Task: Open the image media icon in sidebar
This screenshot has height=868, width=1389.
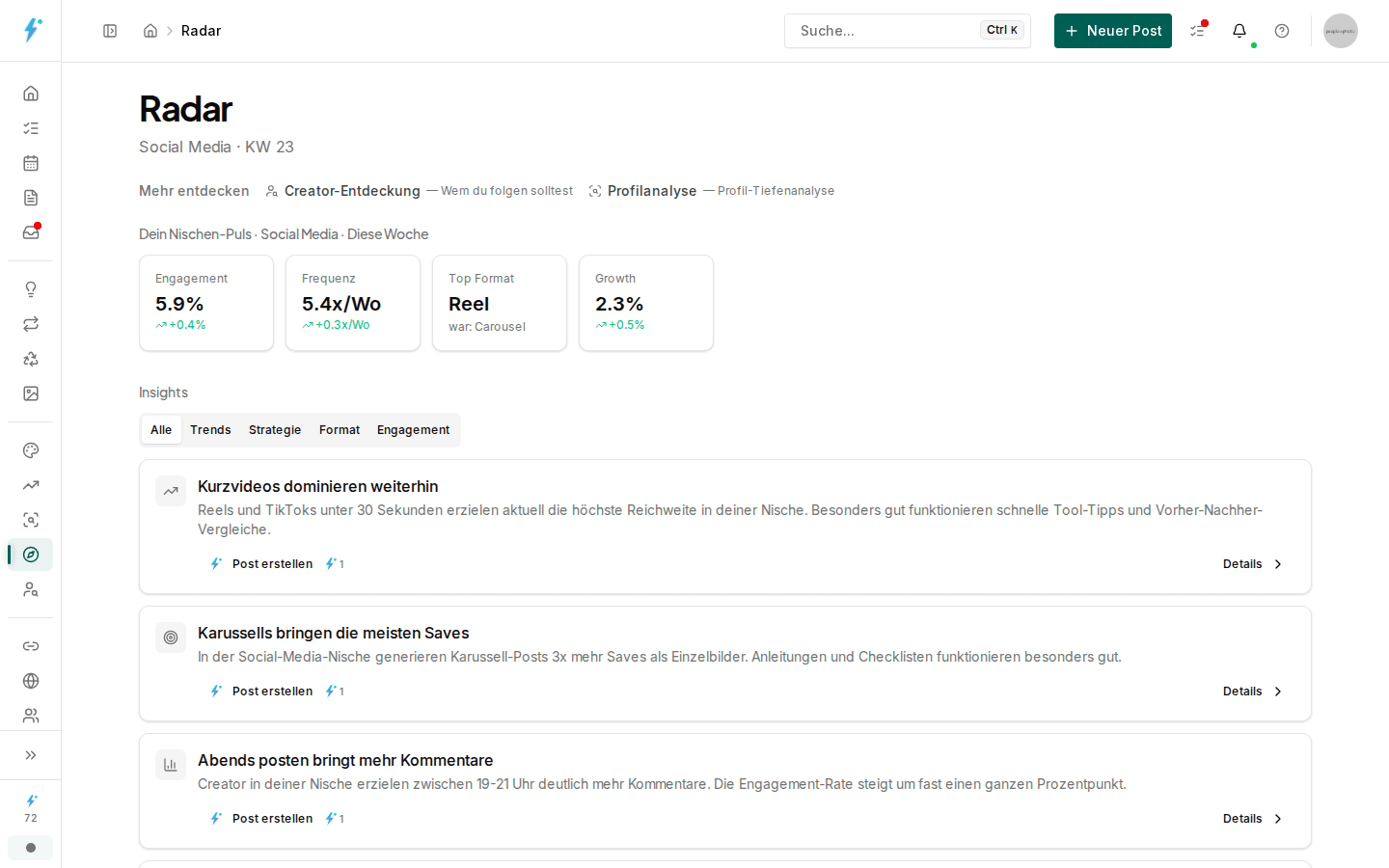Action: click(x=31, y=393)
